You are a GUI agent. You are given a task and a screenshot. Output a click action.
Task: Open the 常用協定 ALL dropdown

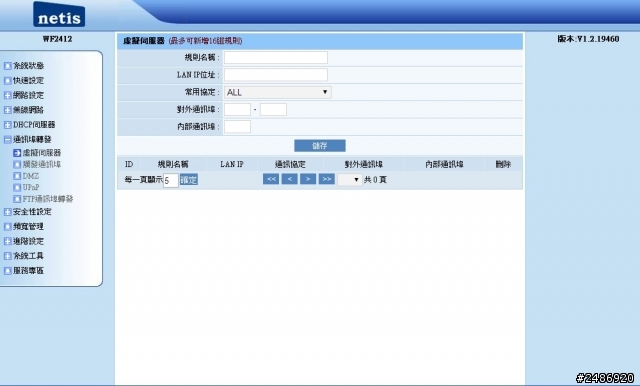[278, 92]
